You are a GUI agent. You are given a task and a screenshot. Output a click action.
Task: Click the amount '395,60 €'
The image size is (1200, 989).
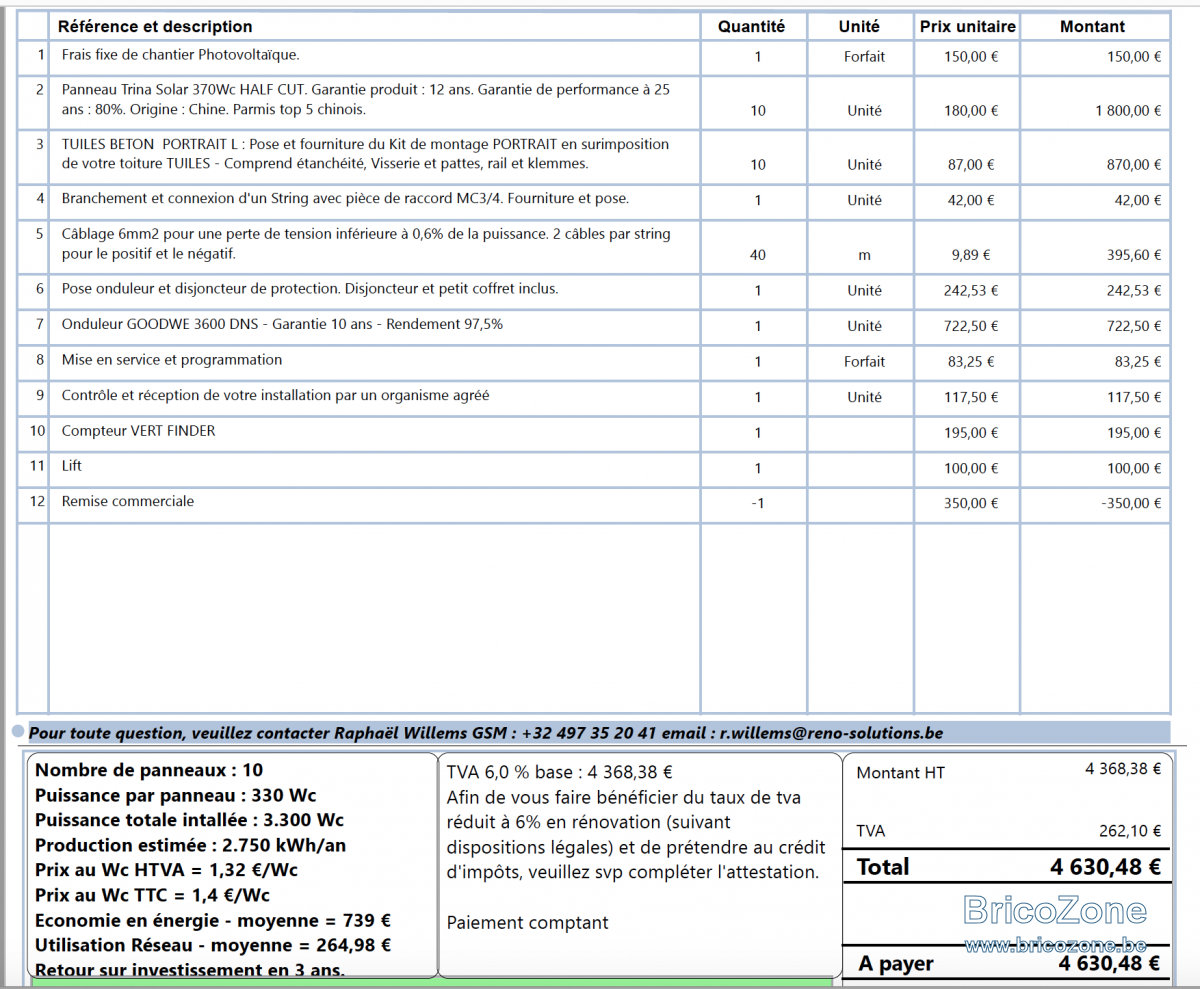coord(1134,255)
